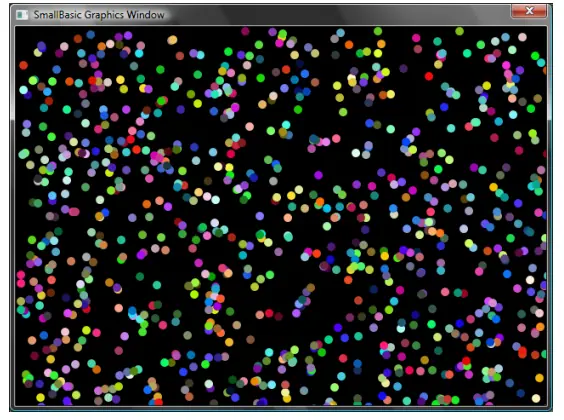
Task: Select the white dot beside the gray dot
Action: [x=356, y=153]
